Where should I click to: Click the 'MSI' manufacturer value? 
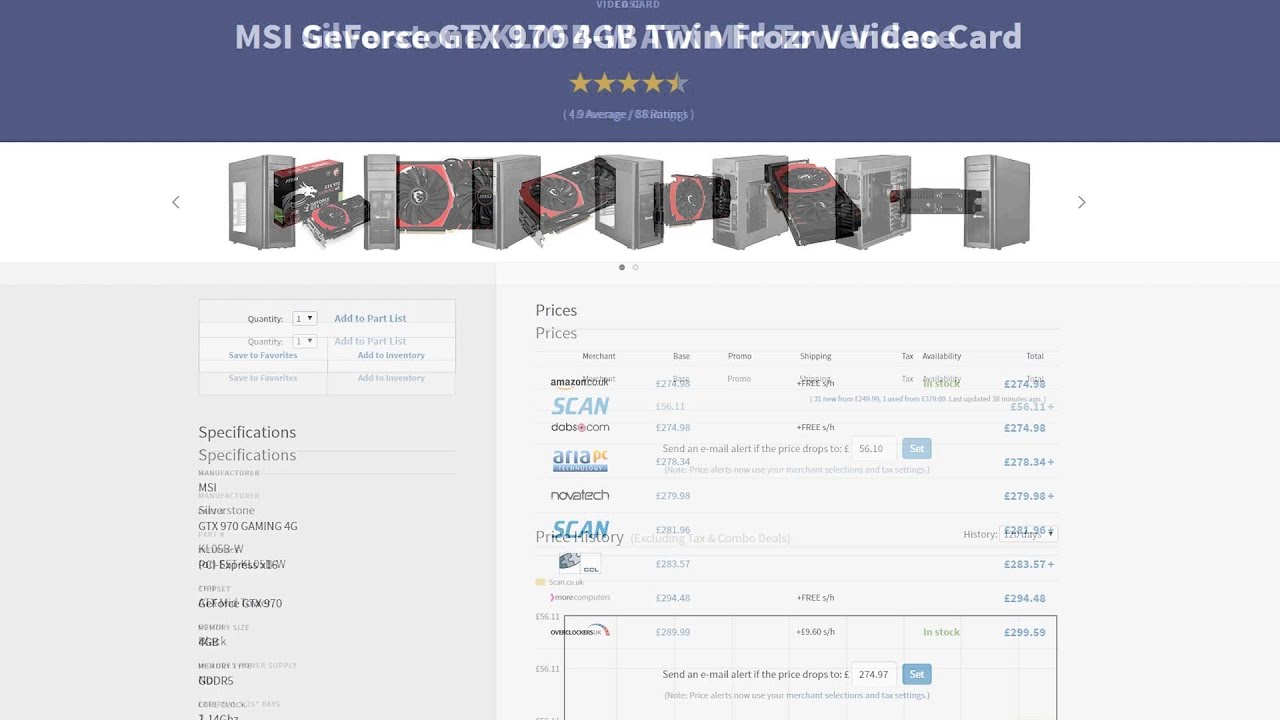pyautogui.click(x=207, y=488)
